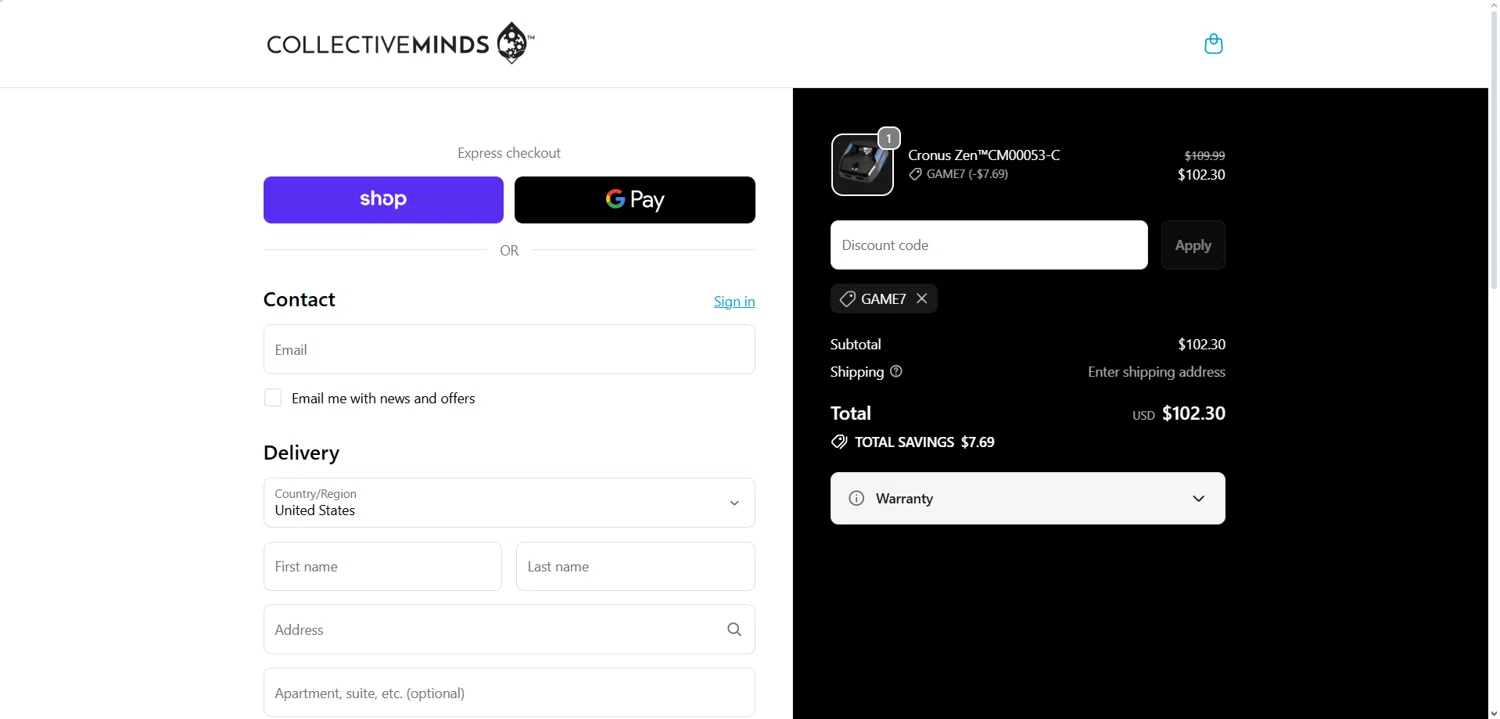Image resolution: width=1500 pixels, height=719 pixels.
Task: Click the Warranty info icon
Action: [x=856, y=498]
